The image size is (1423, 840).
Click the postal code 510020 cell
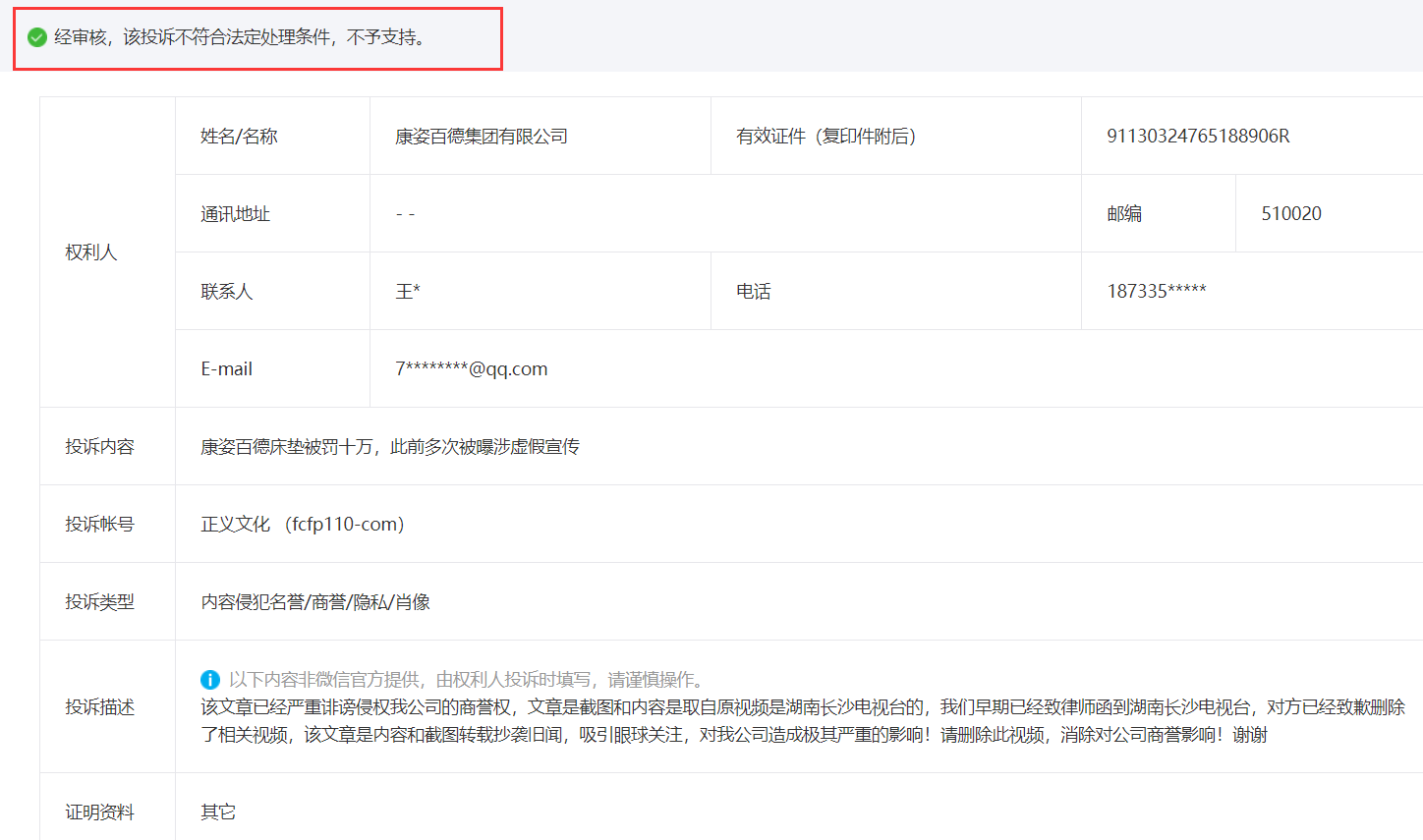click(x=1291, y=214)
